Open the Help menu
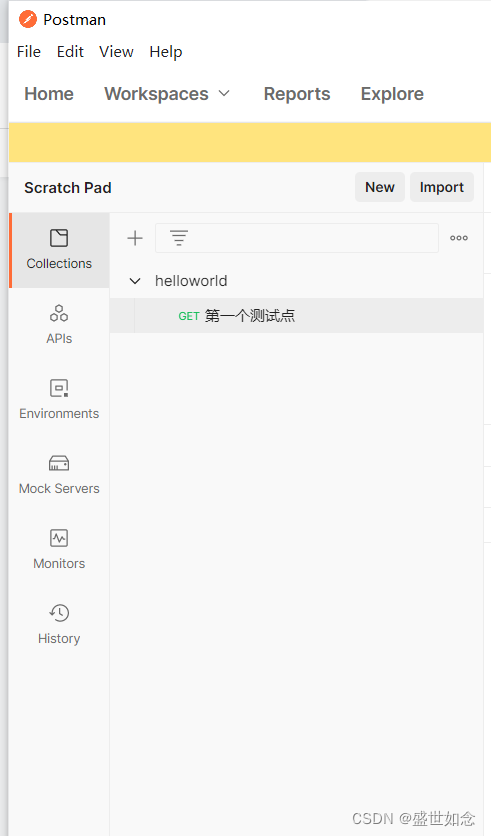This screenshot has height=836, width=491. 166,52
